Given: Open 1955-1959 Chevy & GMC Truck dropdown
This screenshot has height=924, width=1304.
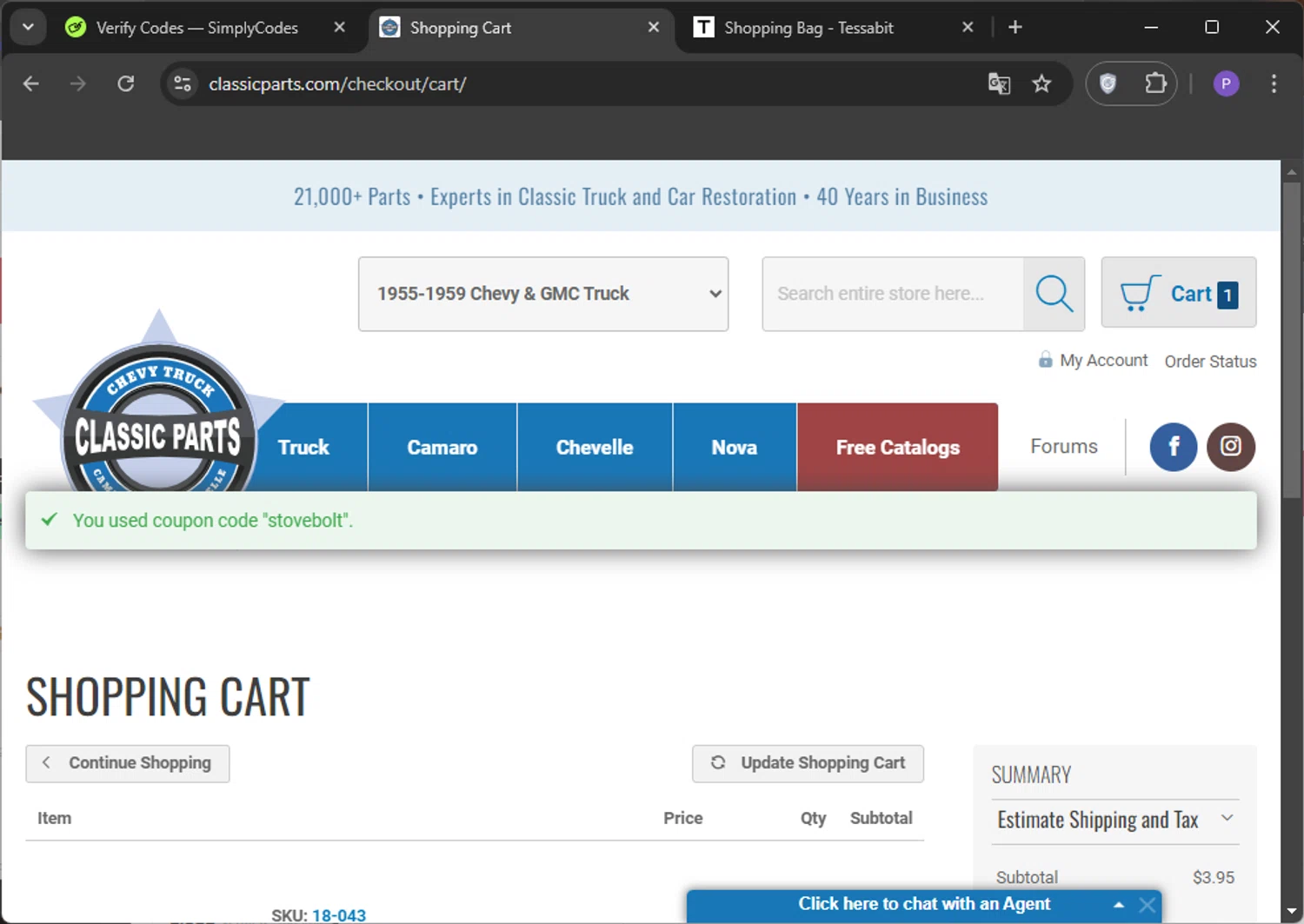Looking at the screenshot, I should point(543,294).
